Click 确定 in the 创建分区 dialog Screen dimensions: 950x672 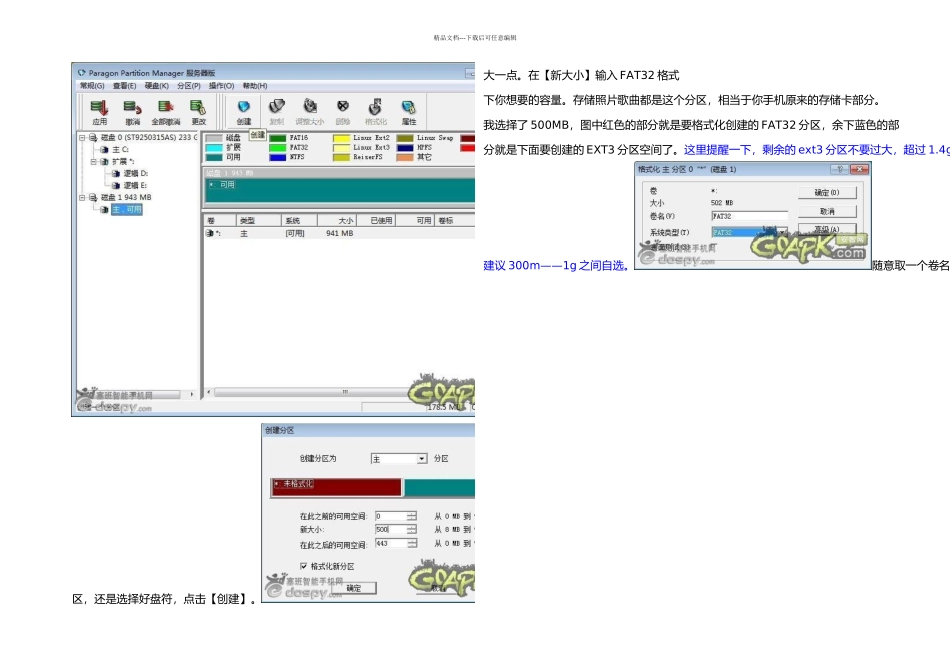[354, 588]
